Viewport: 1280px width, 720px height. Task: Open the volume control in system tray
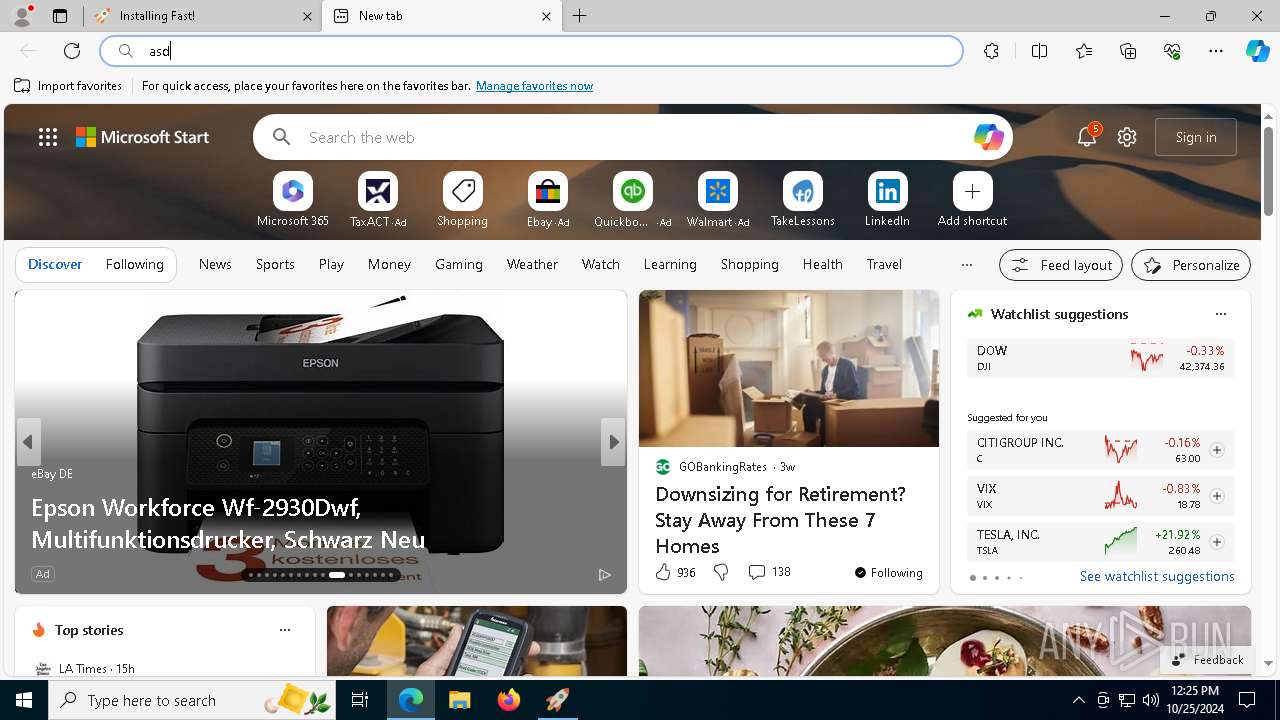point(1150,700)
